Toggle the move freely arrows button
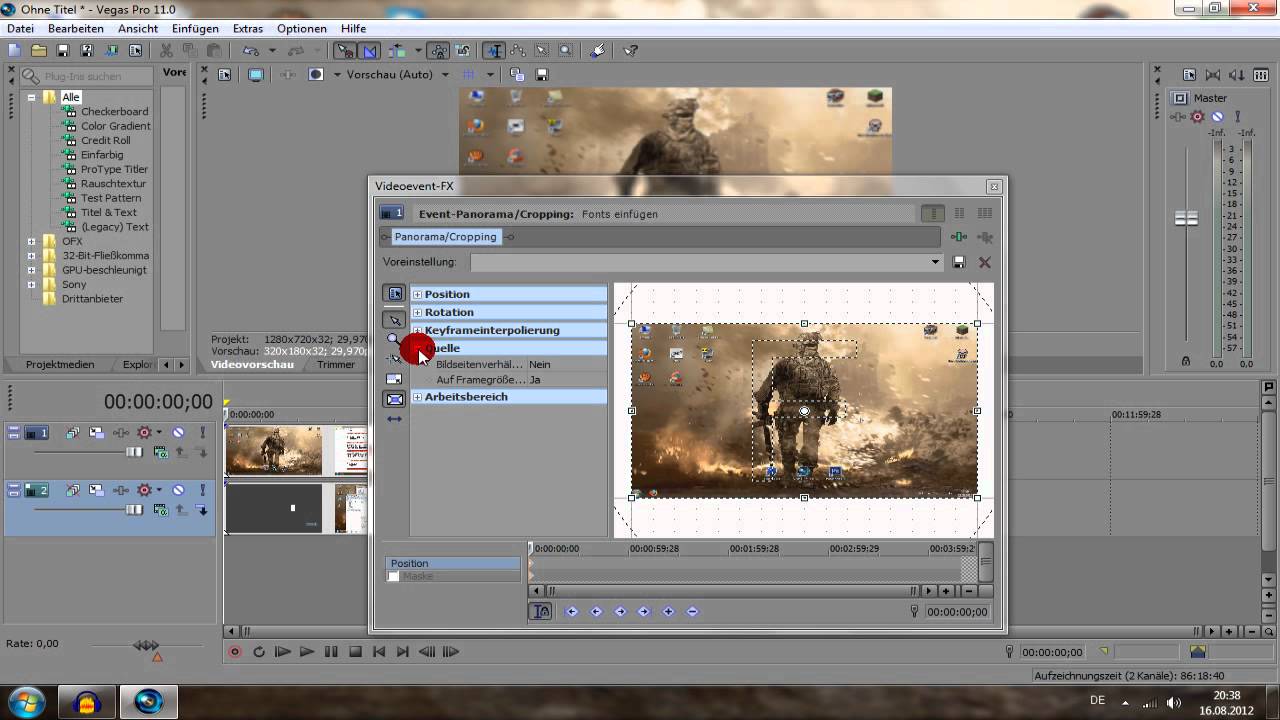Screen dimensions: 1280x720 click(394, 419)
